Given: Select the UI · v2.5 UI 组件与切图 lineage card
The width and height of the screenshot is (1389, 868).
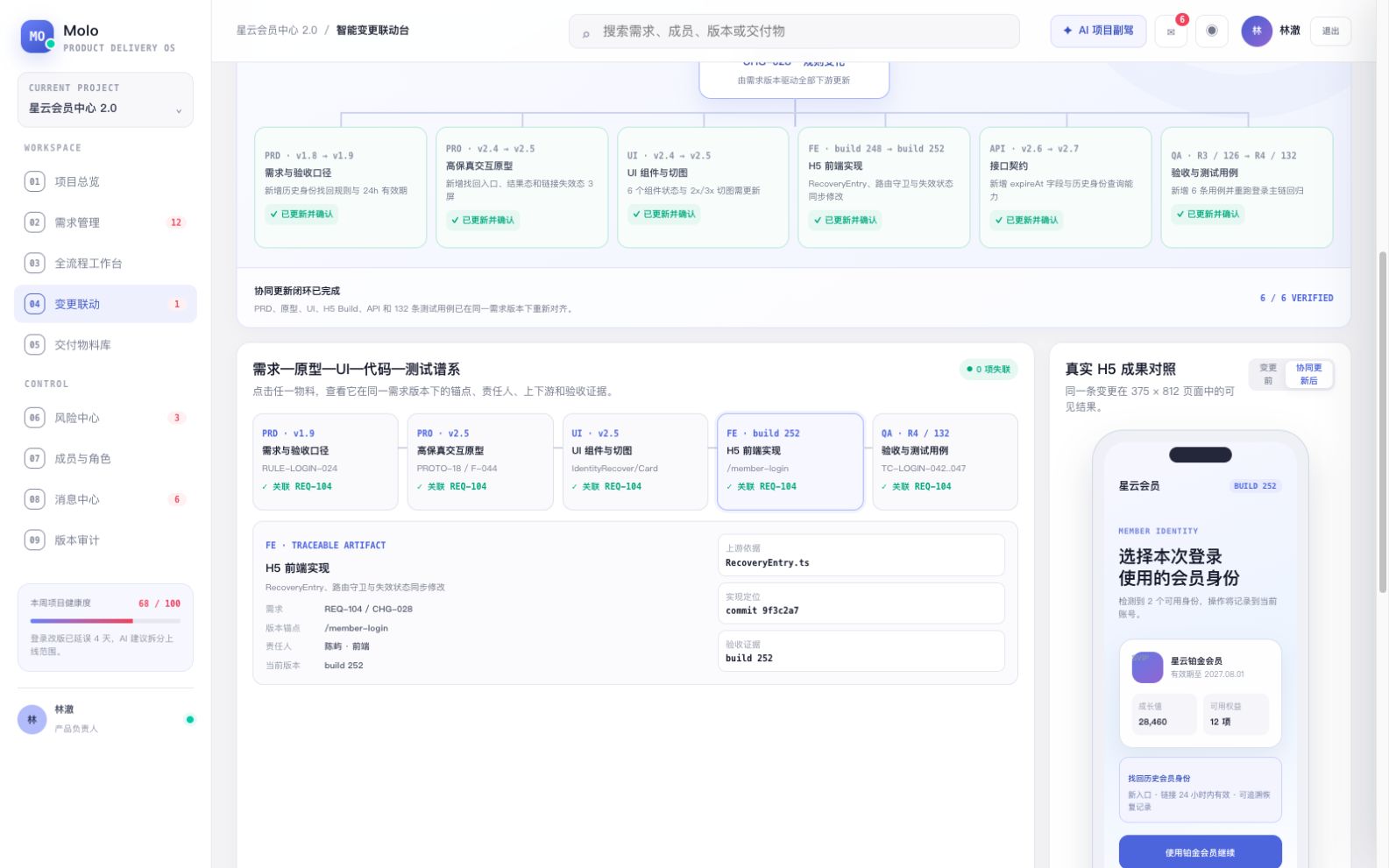Looking at the screenshot, I should click(635, 462).
